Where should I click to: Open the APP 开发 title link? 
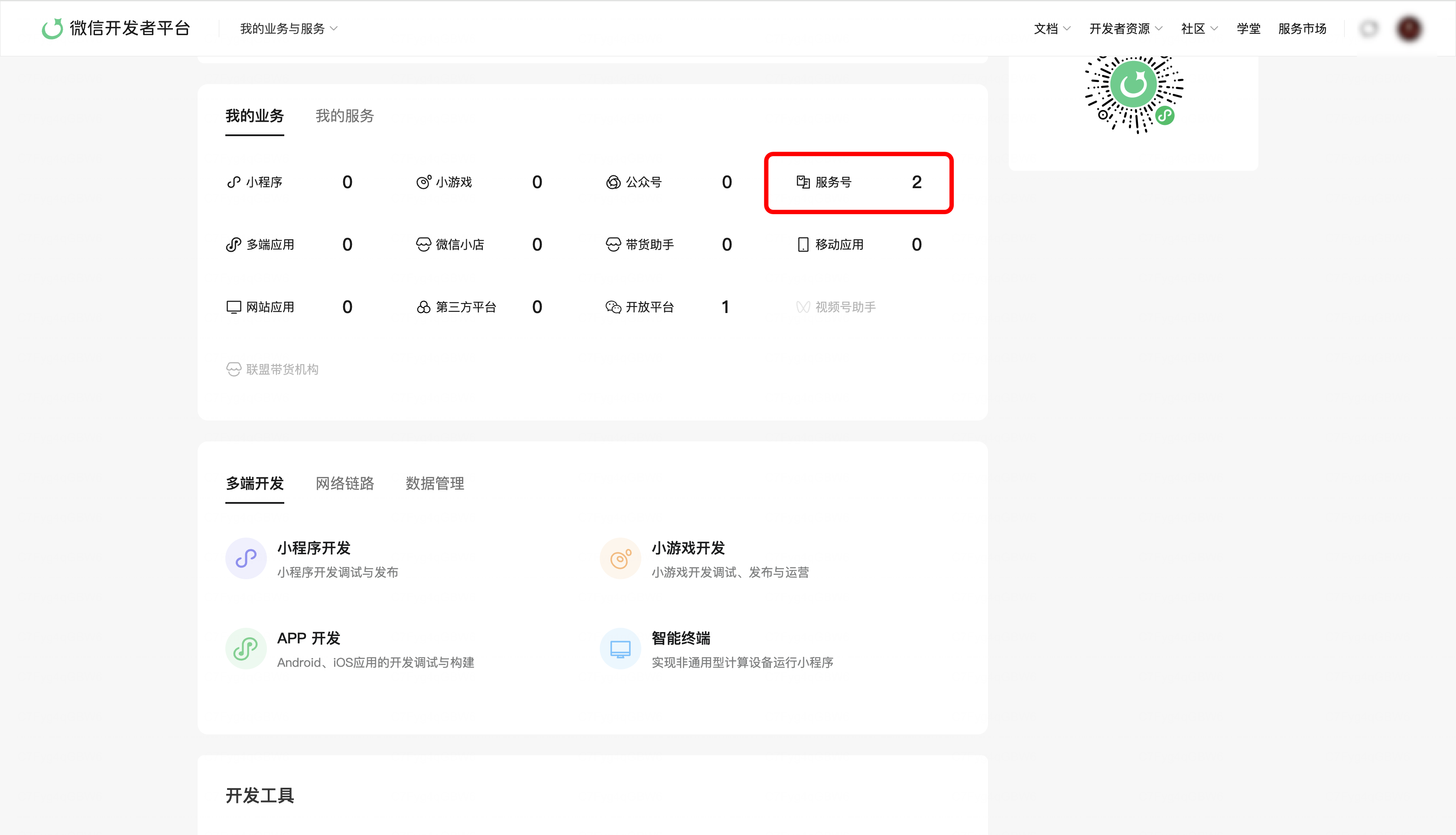click(x=309, y=638)
